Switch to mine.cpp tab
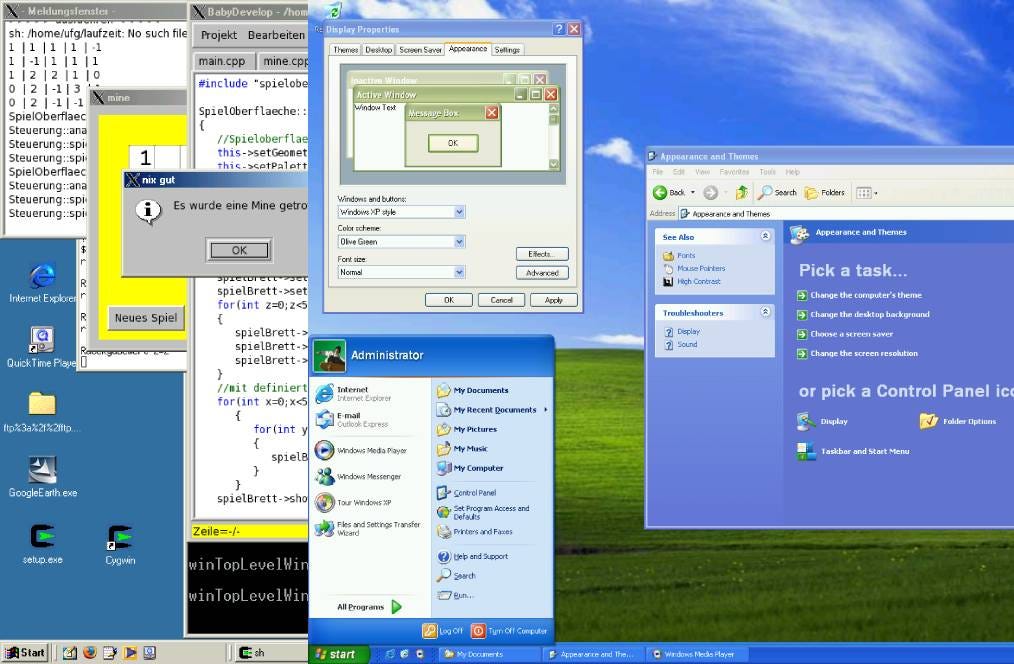The image size is (1014, 664). [x=284, y=61]
